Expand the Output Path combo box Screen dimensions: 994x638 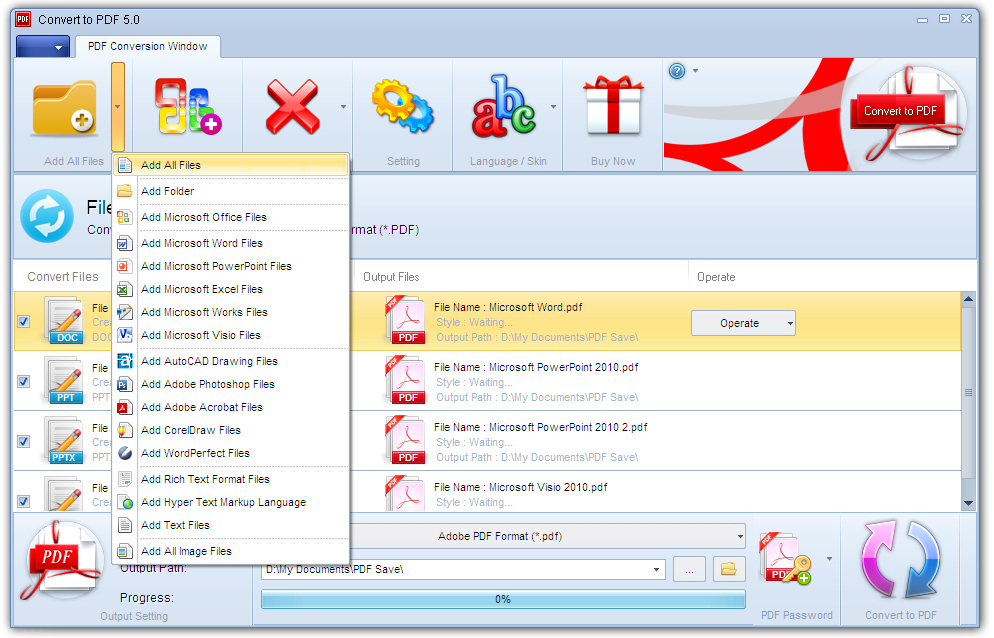tap(657, 570)
